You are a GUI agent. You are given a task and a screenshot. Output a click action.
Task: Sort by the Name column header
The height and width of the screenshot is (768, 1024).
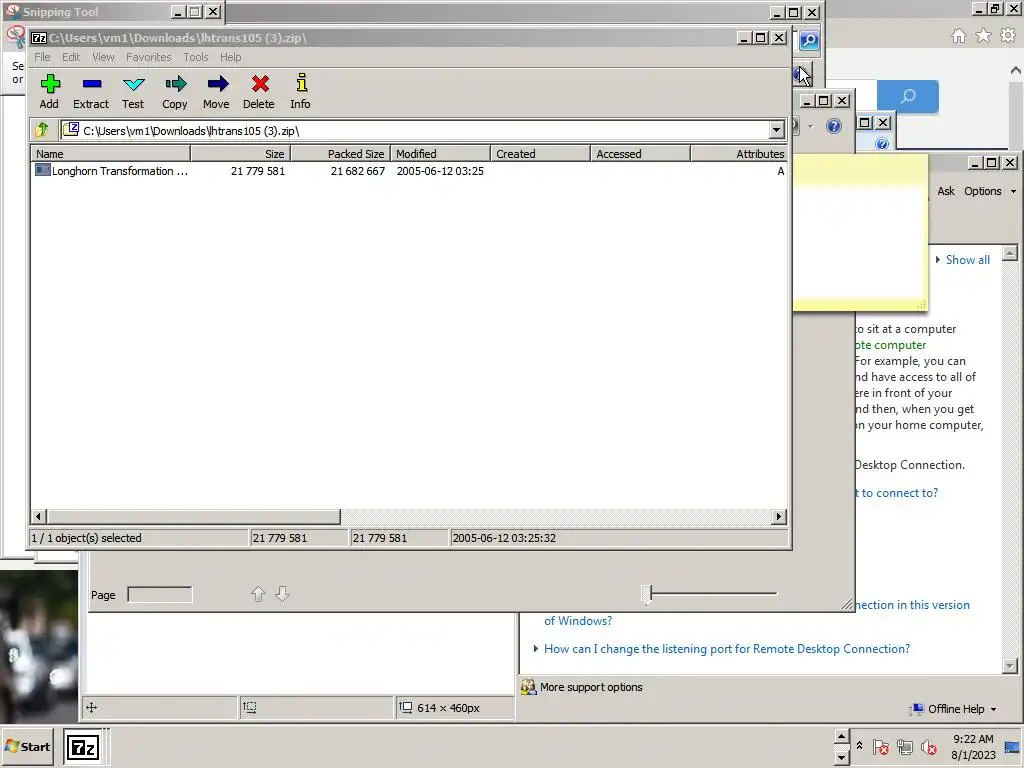pos(110,153)
